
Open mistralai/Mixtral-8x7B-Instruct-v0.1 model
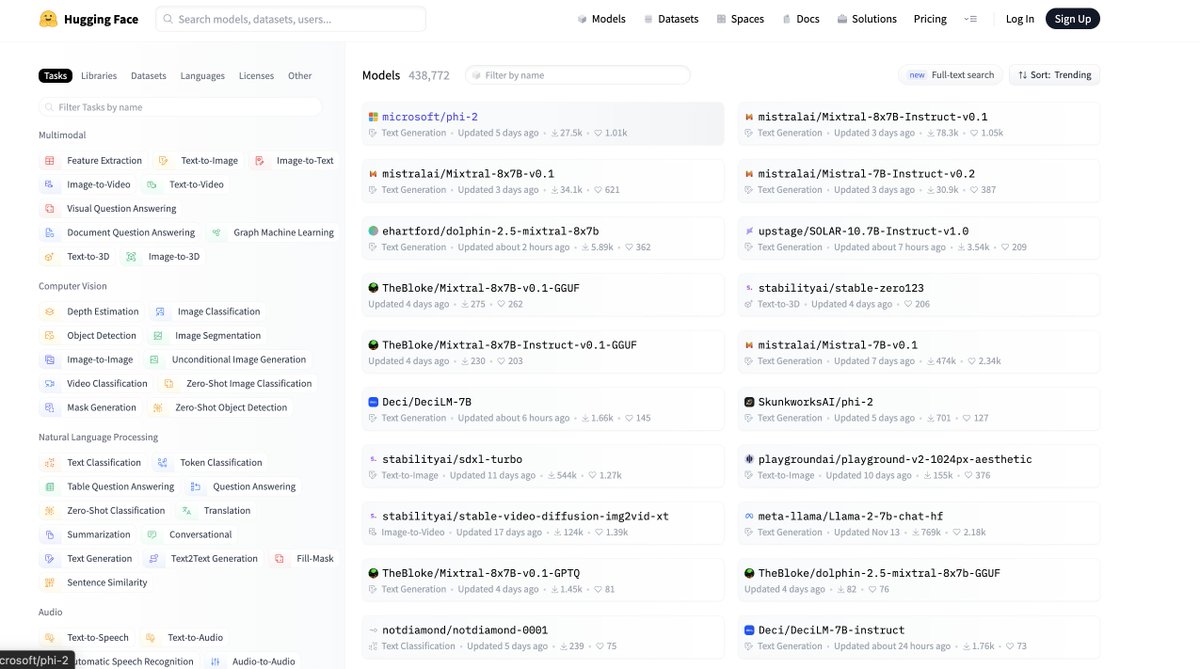point(919,124)
